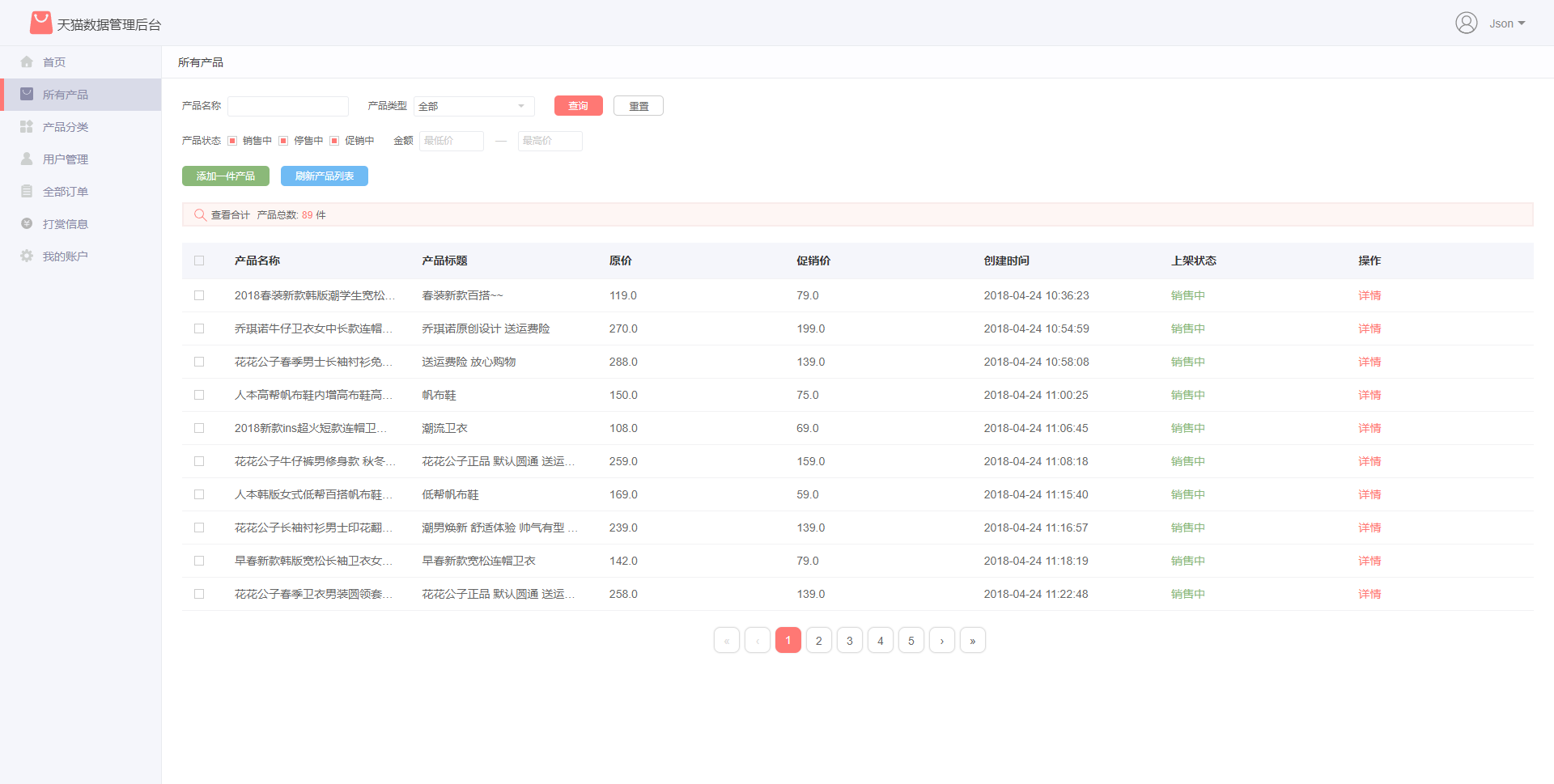
Task: Click the 所有产品 sidebar icon
Action: [27, 94]
